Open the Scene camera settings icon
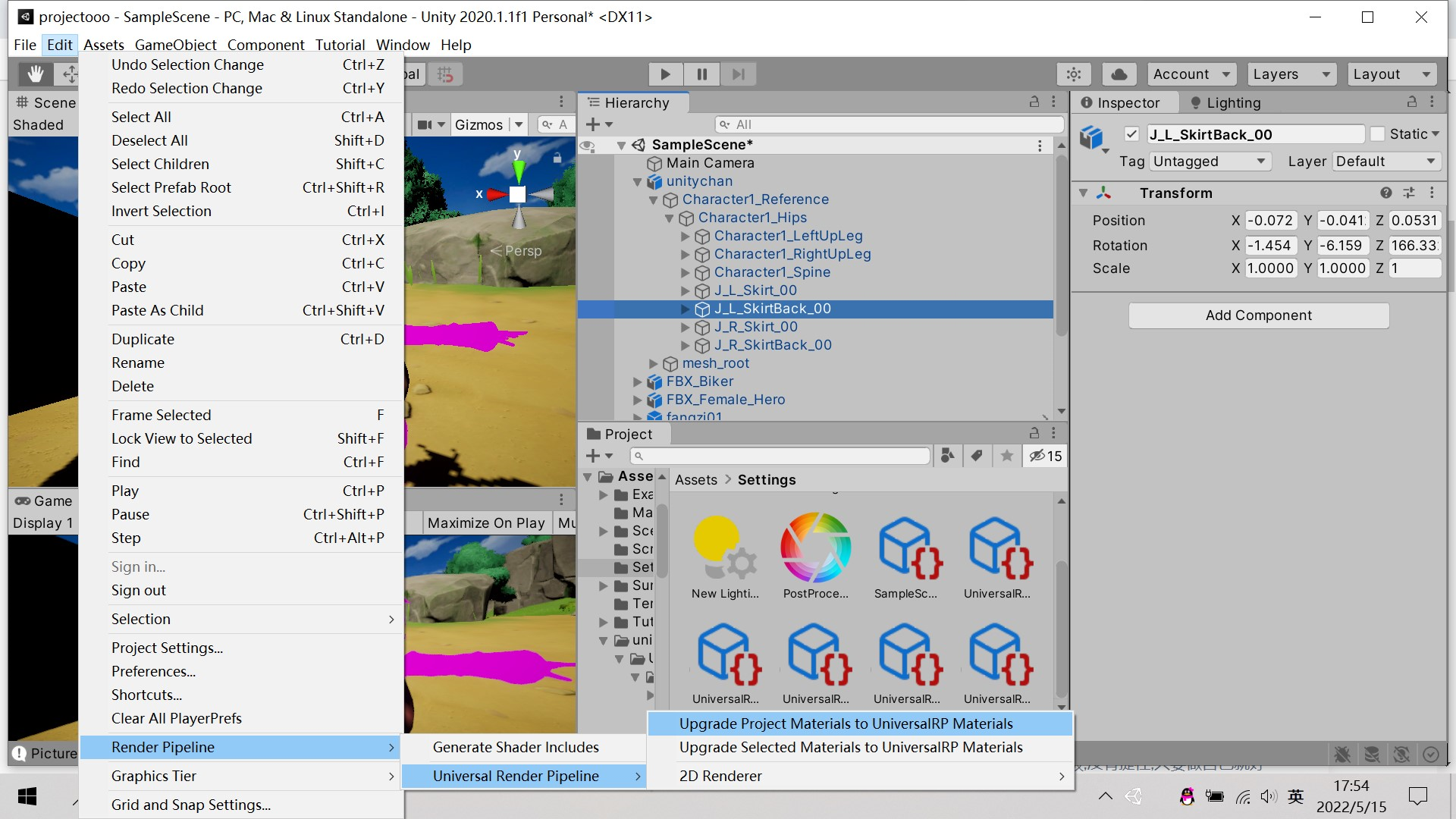The image size is (1456, 819). (x=425, y=124)
